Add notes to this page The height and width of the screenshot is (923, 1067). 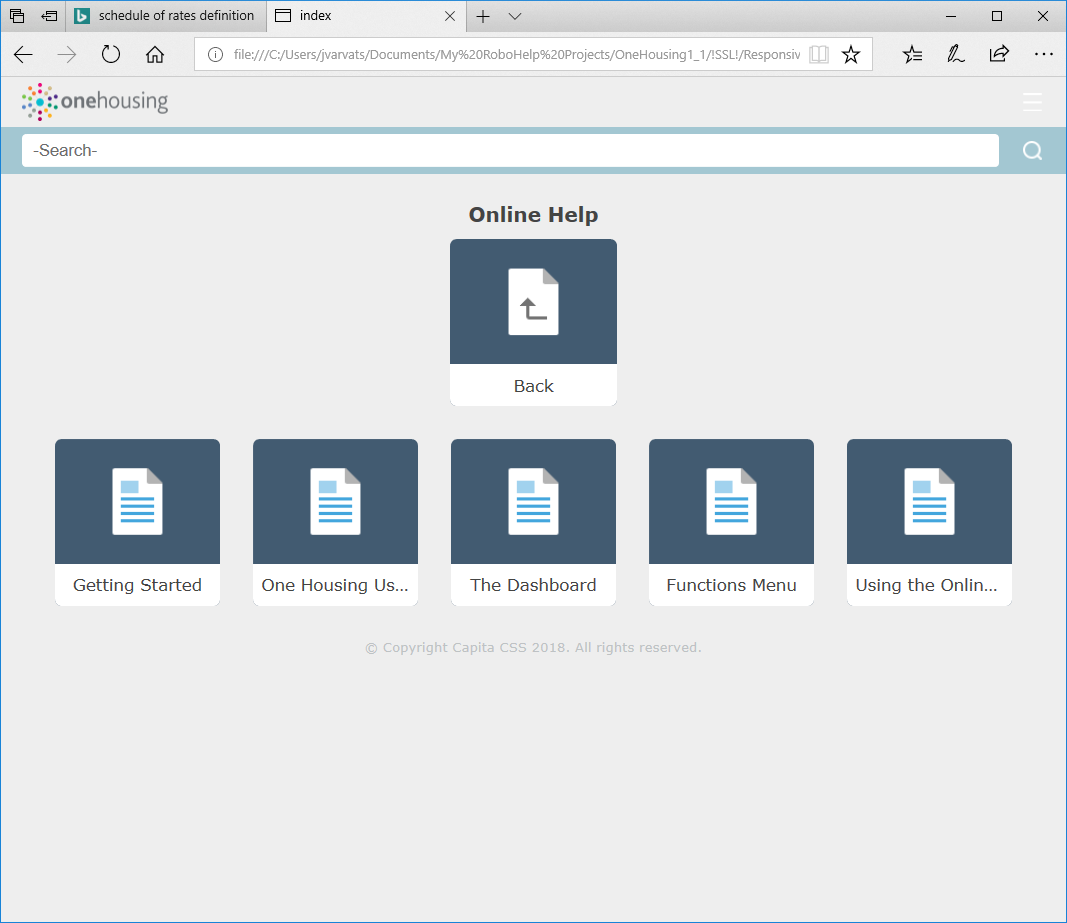point(956,54)
